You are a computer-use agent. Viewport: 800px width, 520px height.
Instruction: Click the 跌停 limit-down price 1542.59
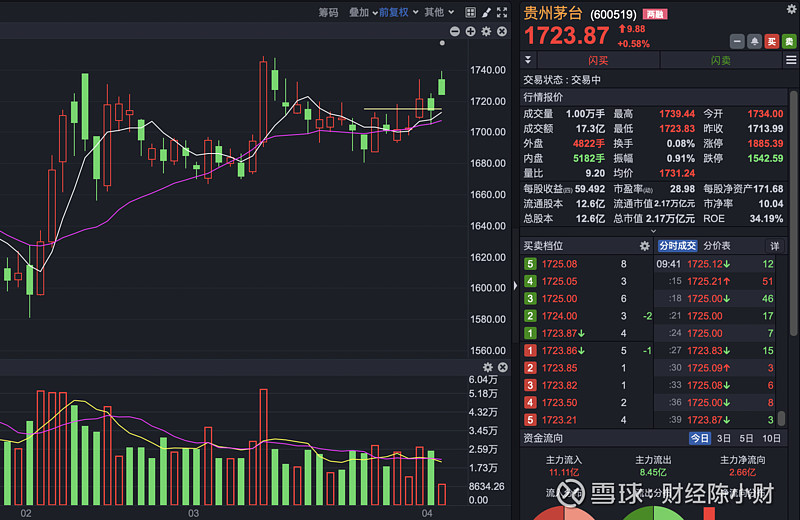click(765, 158)
